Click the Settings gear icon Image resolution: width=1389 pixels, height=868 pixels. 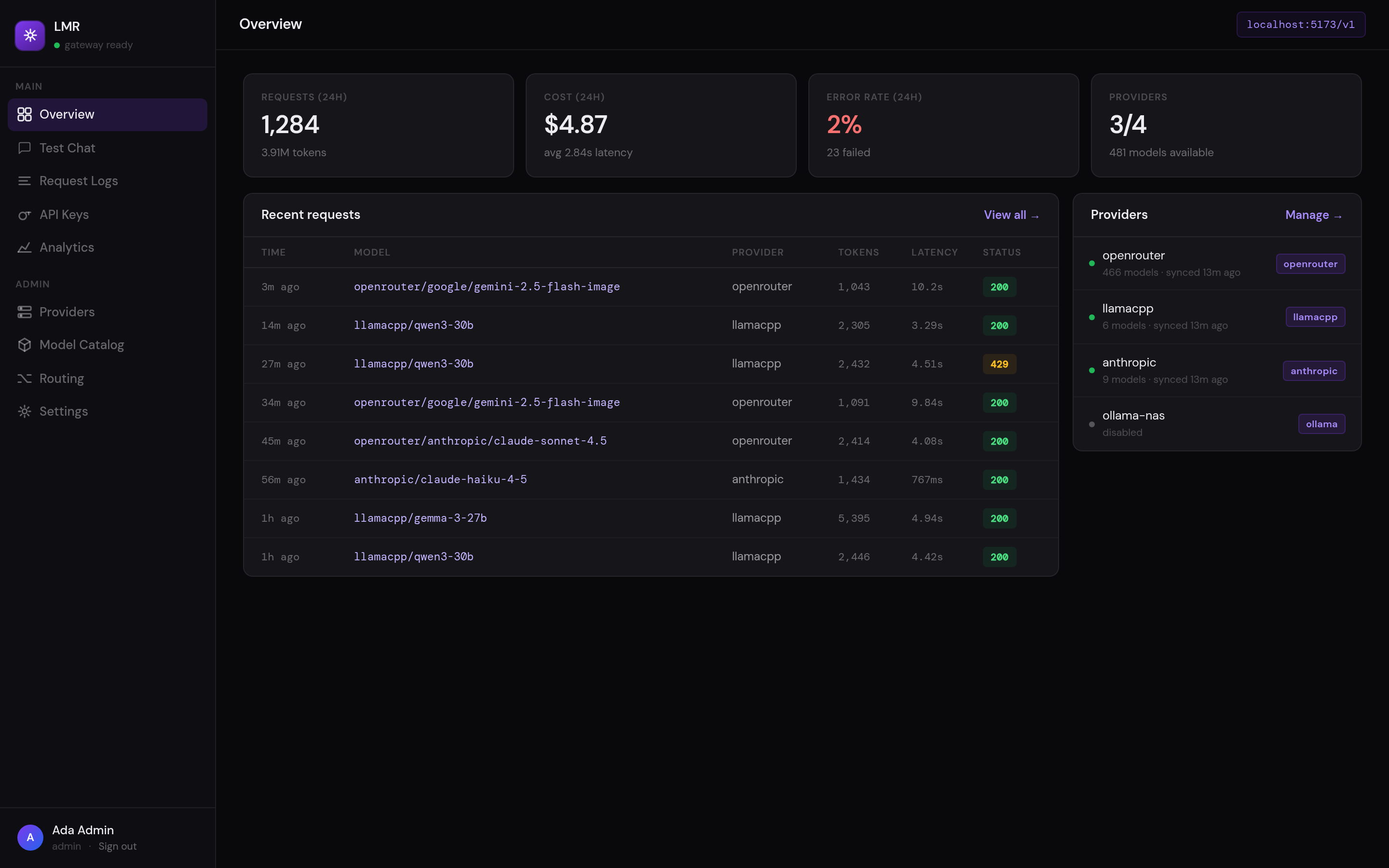pos(24,411)
